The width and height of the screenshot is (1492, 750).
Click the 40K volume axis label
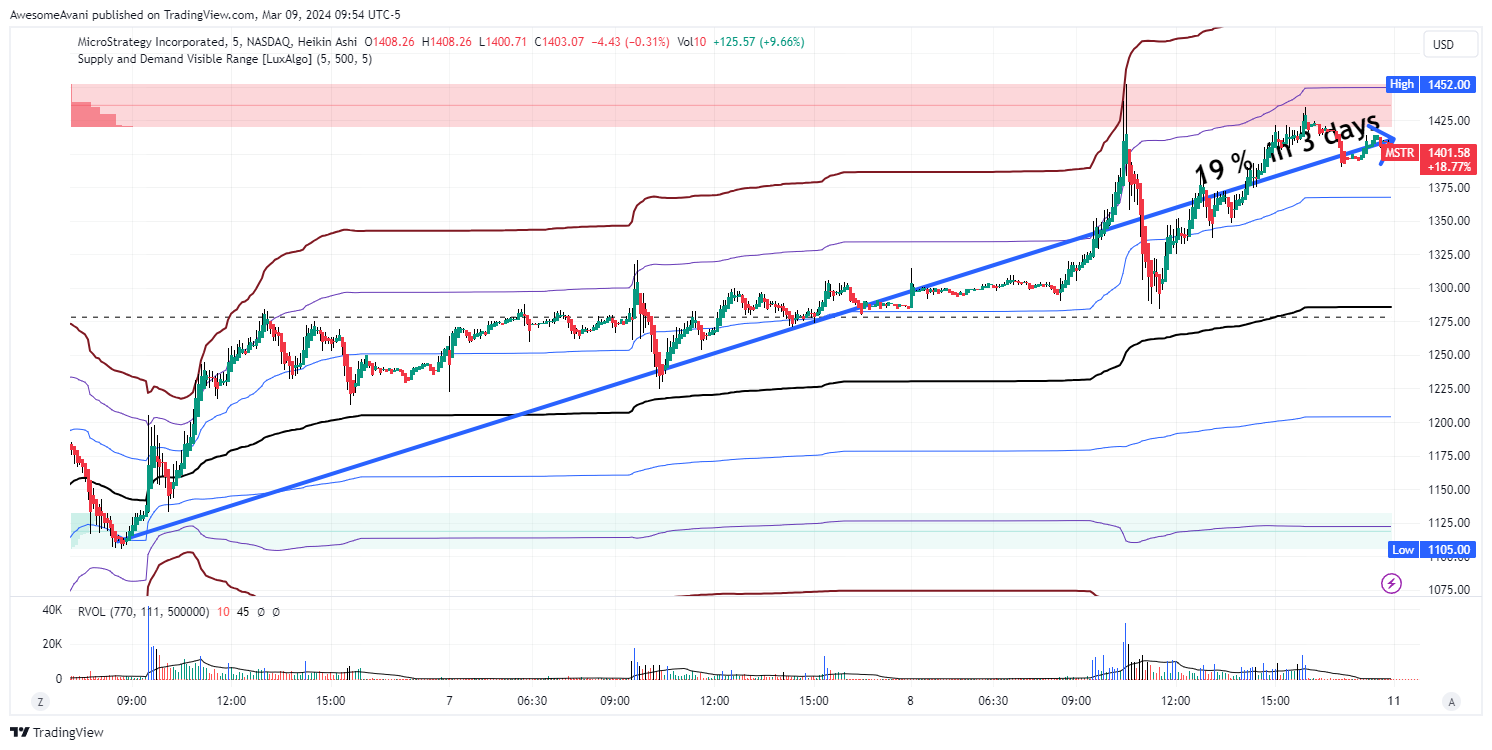point(51,610)
